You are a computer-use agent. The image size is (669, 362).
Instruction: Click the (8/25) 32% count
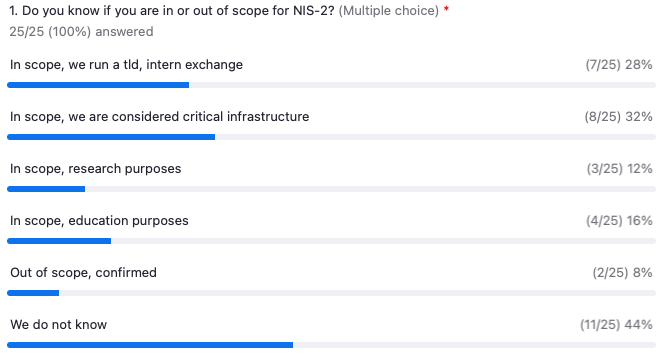[618, 117]
